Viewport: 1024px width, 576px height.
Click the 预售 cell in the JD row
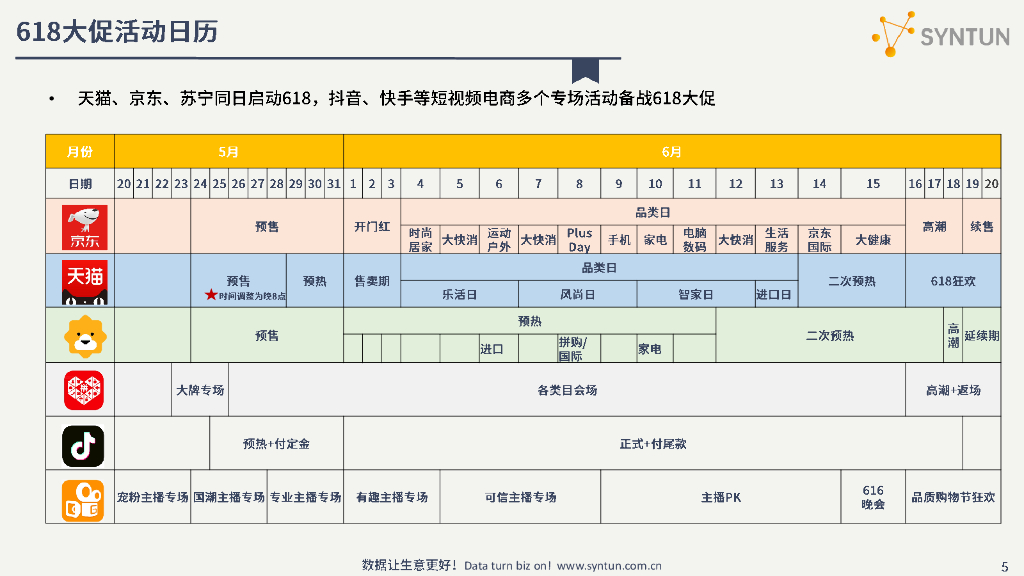[x=267, y=227]
